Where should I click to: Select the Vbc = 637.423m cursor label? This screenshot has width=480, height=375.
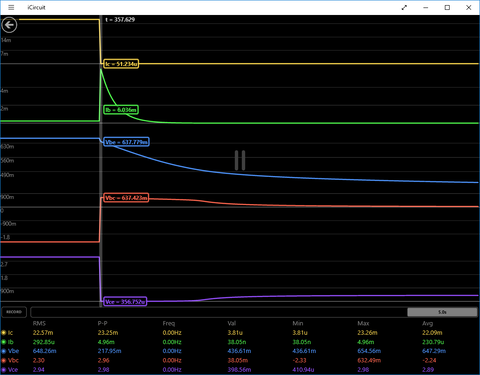(x=126, y=198)
